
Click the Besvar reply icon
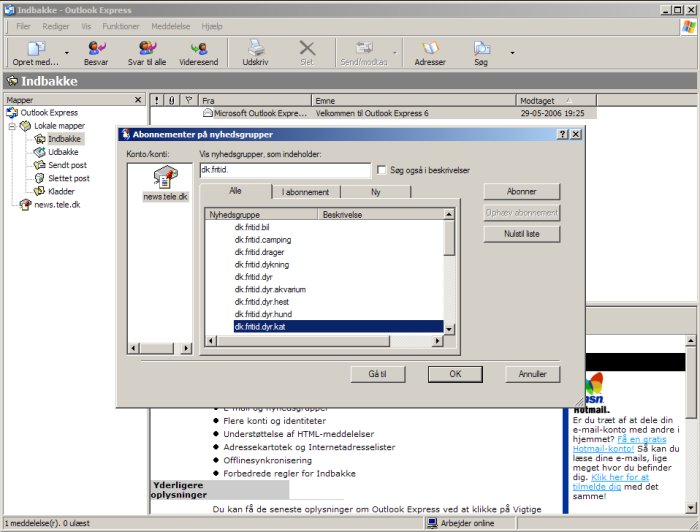96,49
